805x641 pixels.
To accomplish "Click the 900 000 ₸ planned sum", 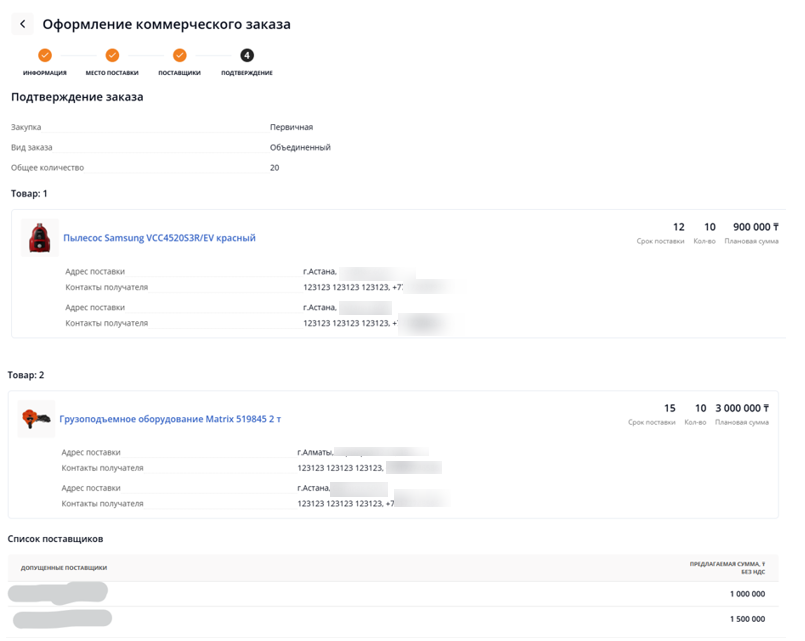I will 755,227.
